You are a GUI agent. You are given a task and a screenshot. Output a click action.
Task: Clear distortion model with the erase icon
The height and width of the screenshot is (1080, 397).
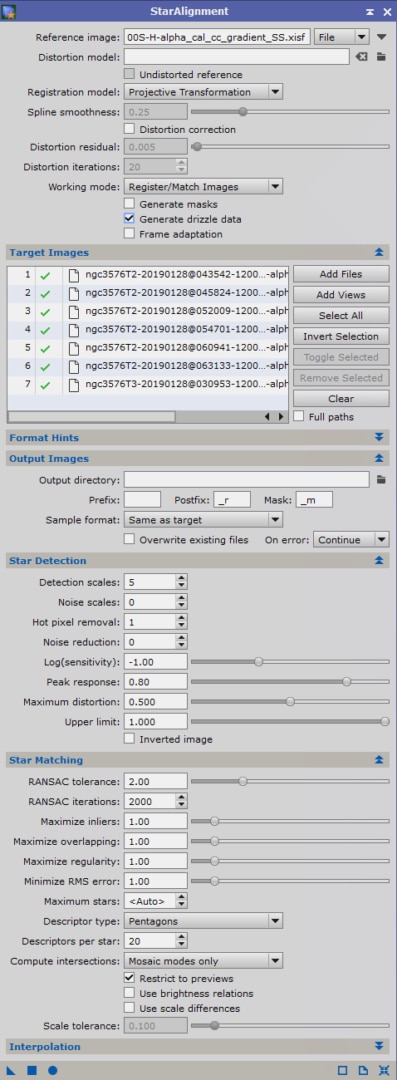pos(361,56)
